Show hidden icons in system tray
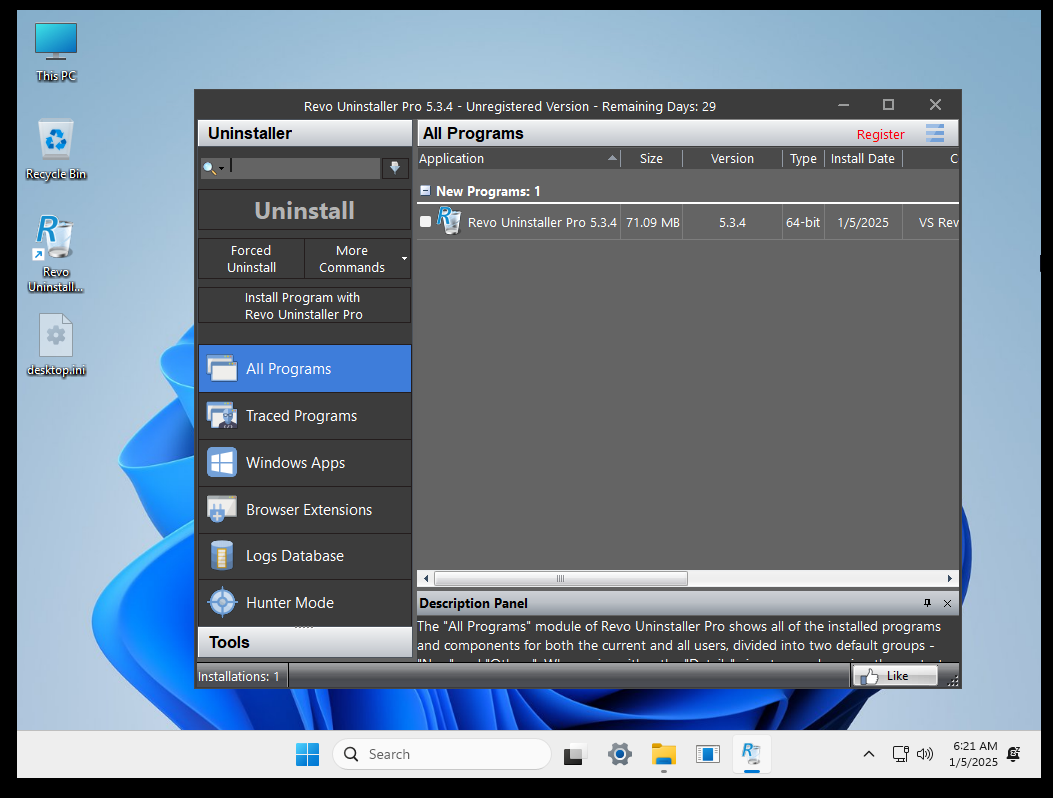Image resolution: width=1053 pixels, height=798 pixels. coord(868,754)
